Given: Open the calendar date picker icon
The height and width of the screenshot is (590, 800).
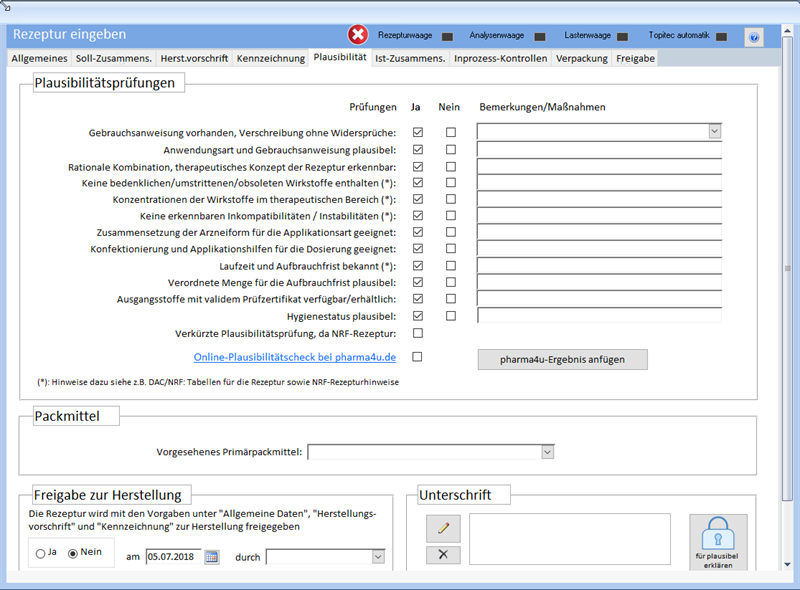Looking at the screenshot, I should pyautogui.click(x=212, y=557).
